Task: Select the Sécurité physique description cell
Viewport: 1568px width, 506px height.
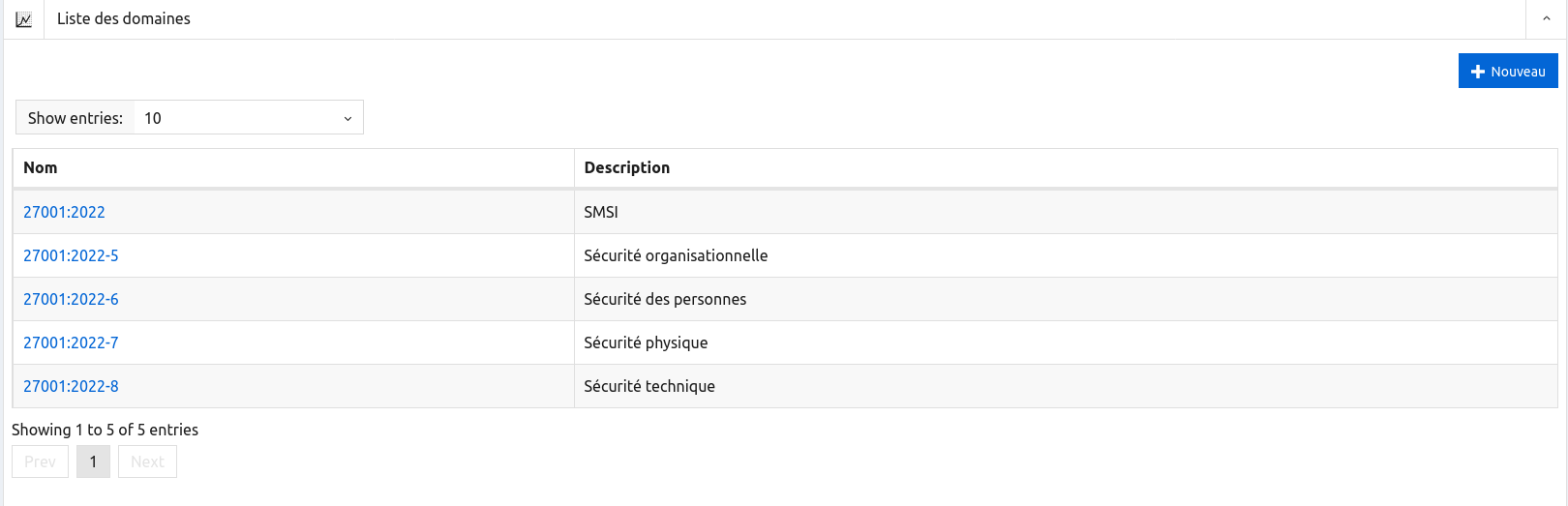Action: click(x=646, y=342)
